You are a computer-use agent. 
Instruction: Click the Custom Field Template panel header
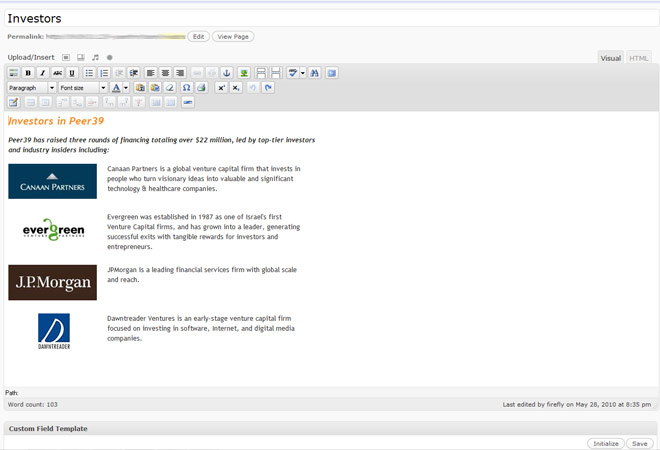(331, 429)
